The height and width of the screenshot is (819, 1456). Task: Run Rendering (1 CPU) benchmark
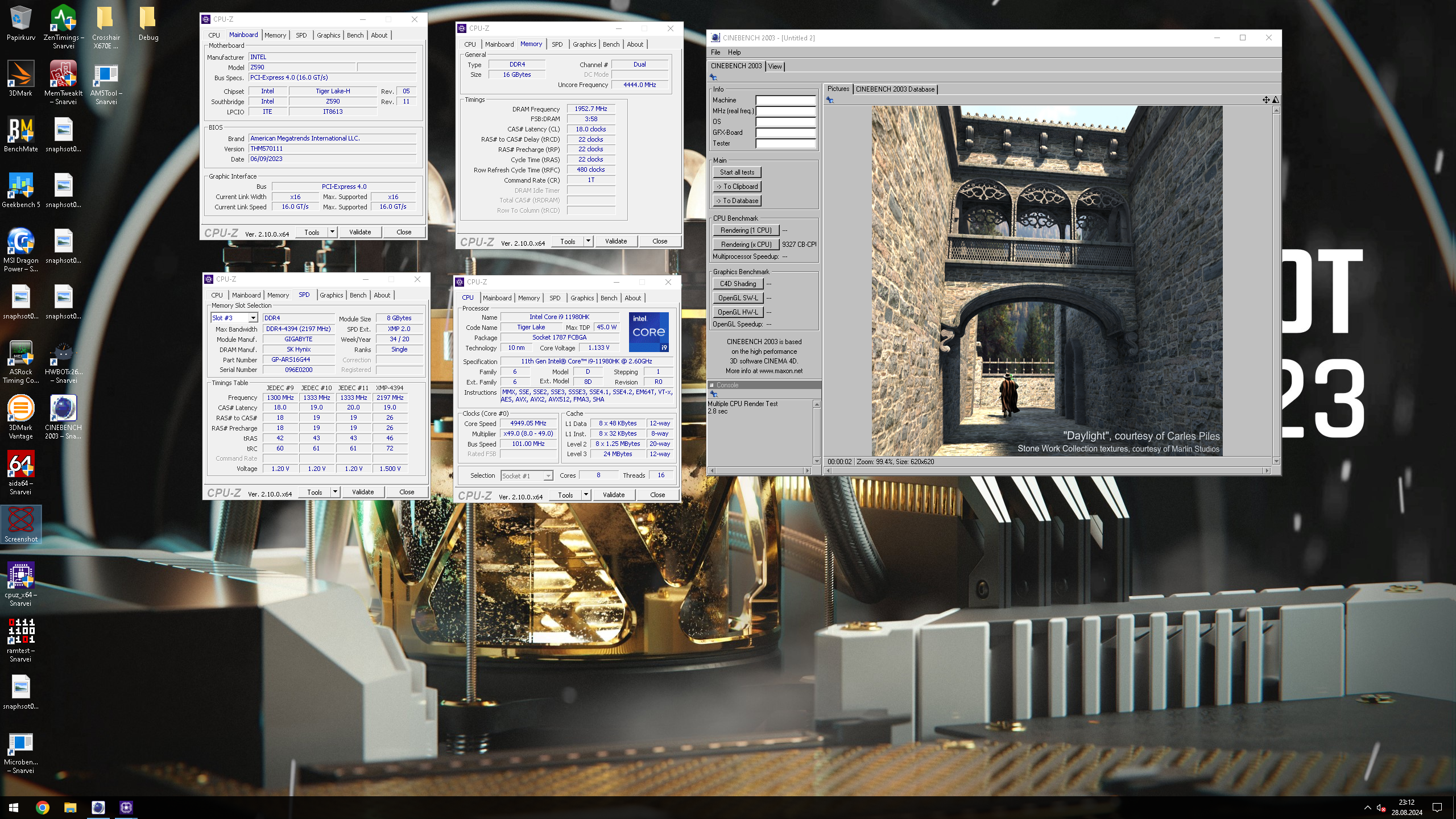[746, 230]
